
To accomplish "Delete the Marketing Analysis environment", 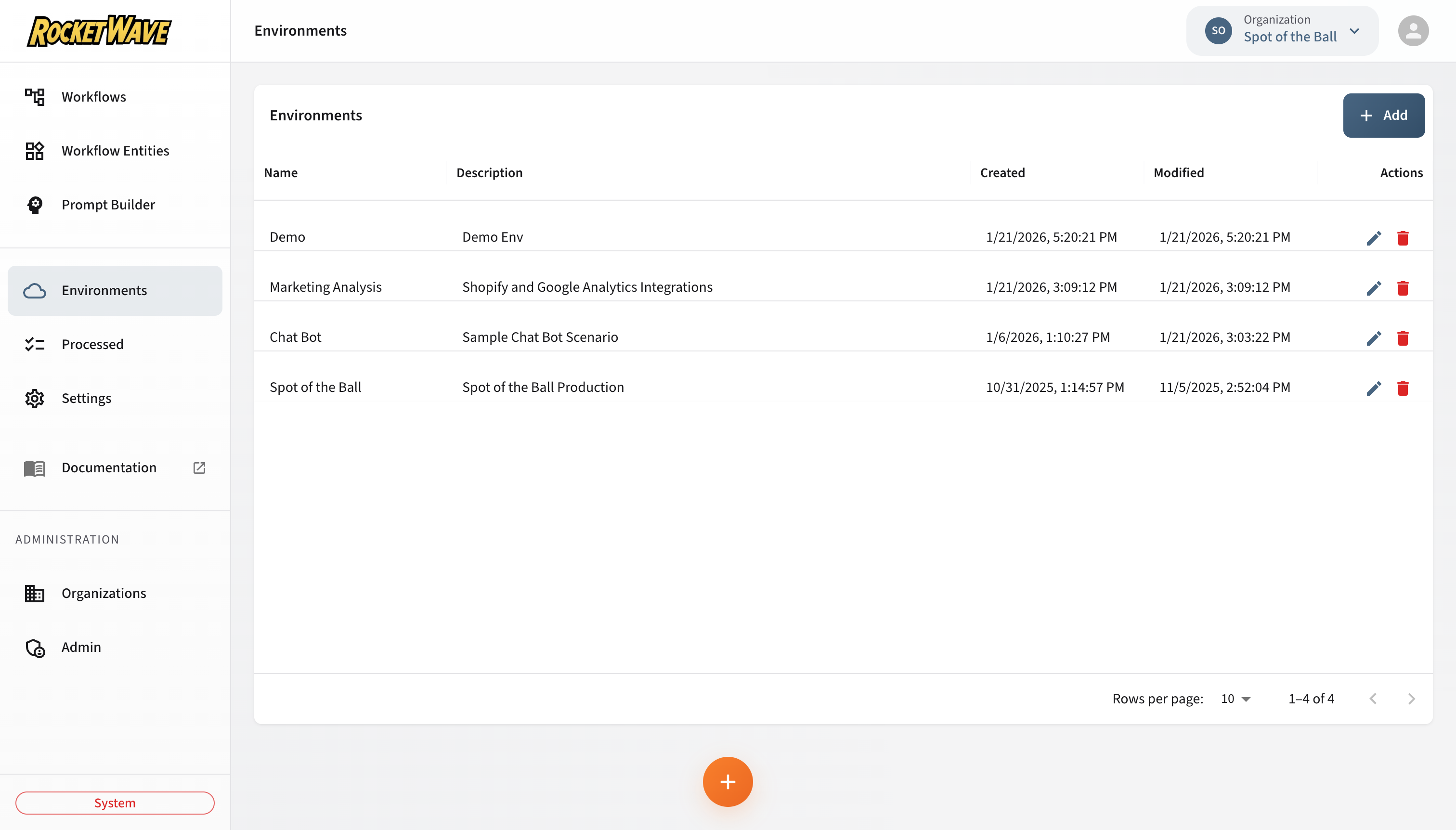I will [1403, 288].
